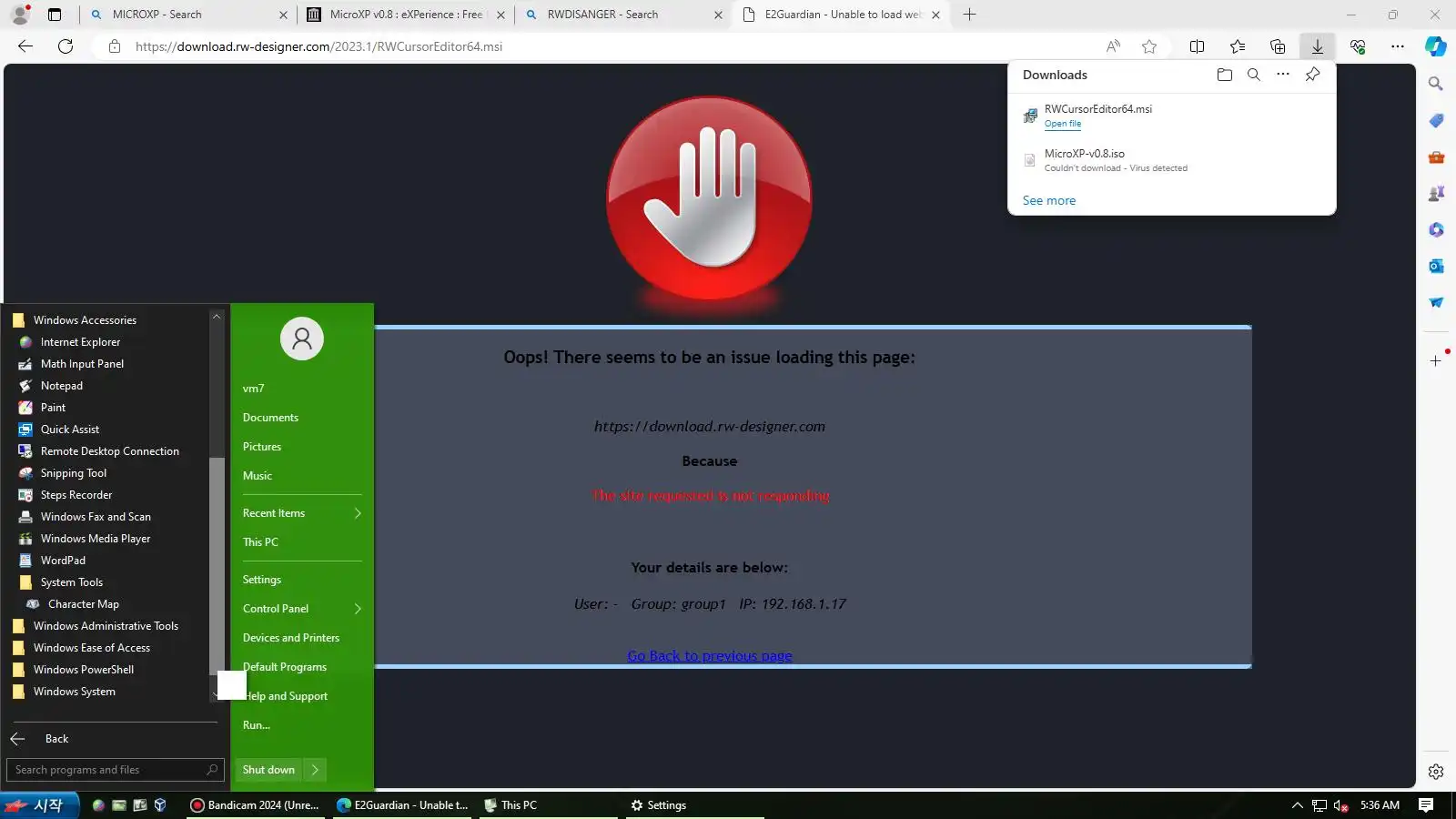Expand the Control Panel submenu arrow
1456x819 pixels.
coord(358,609)
